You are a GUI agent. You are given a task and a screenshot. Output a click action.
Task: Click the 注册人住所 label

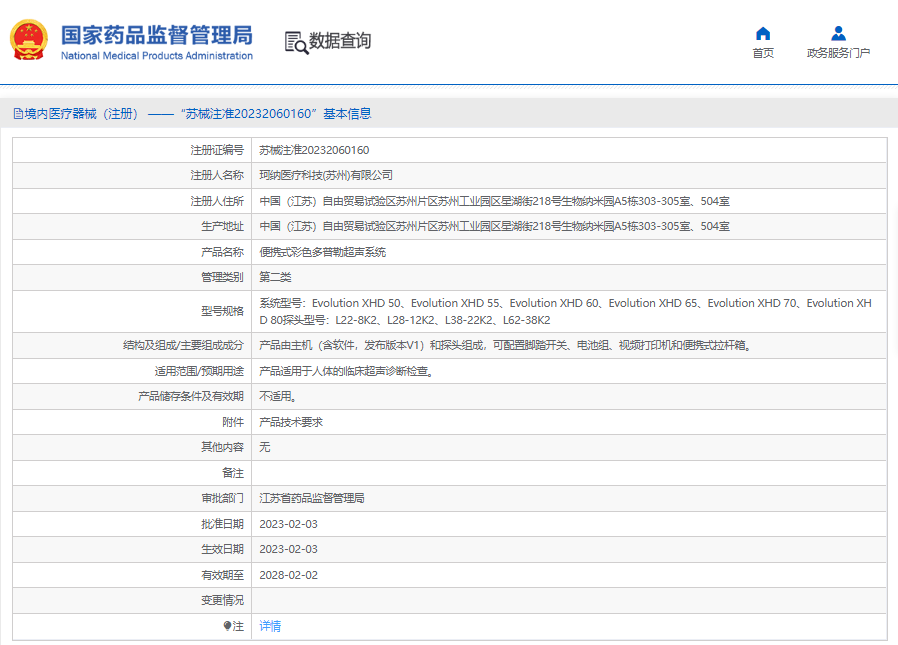click(217, 201)
